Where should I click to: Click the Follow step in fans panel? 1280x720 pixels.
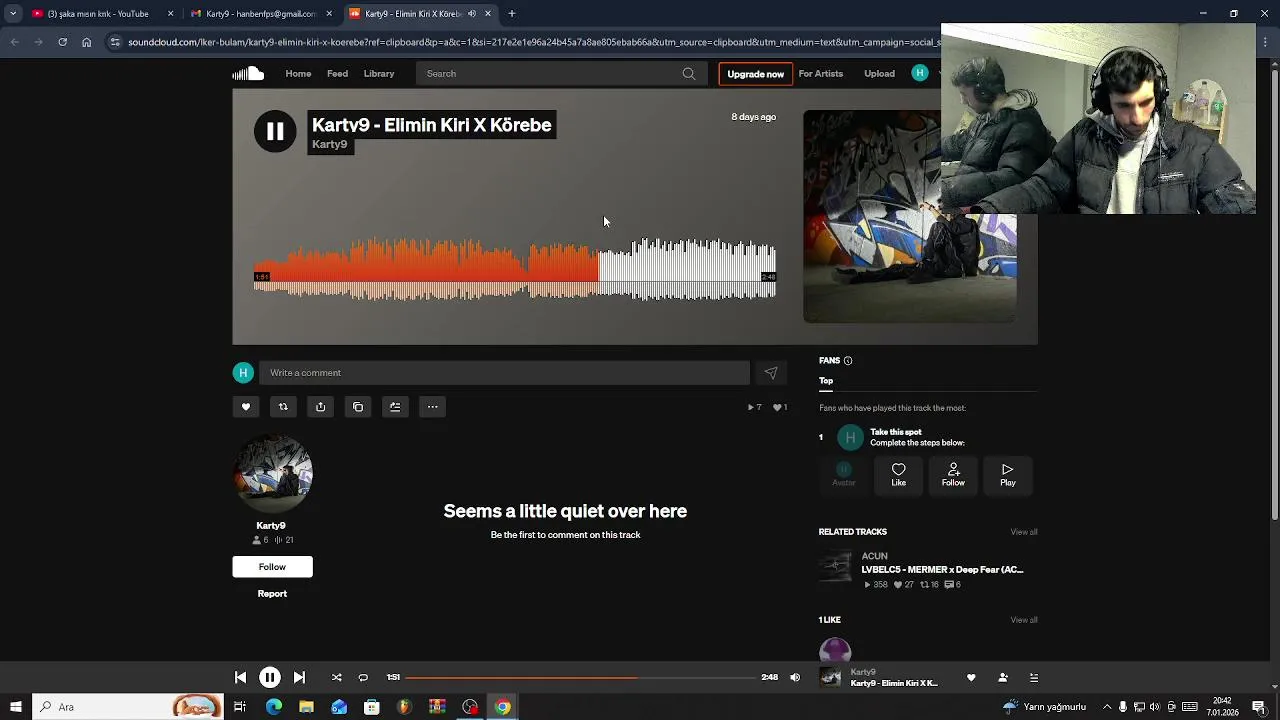tap(953, 475)
